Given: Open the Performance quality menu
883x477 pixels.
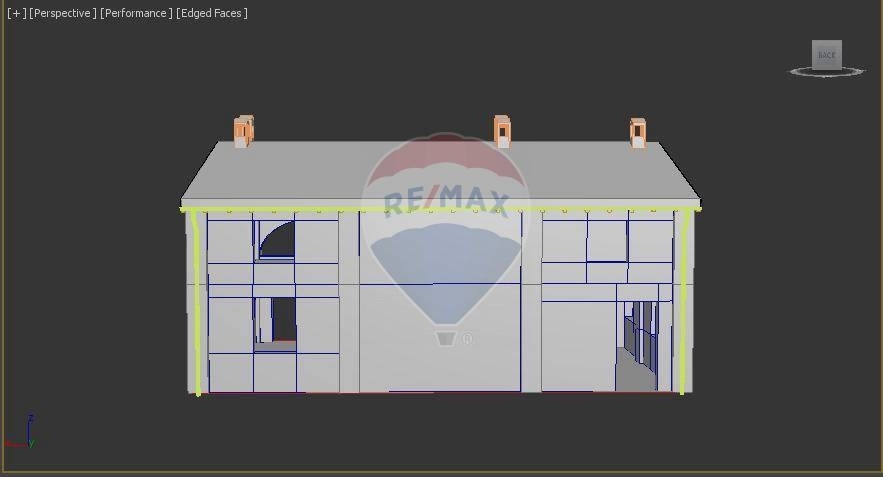Looking at the screenshot, I should 136,13.
